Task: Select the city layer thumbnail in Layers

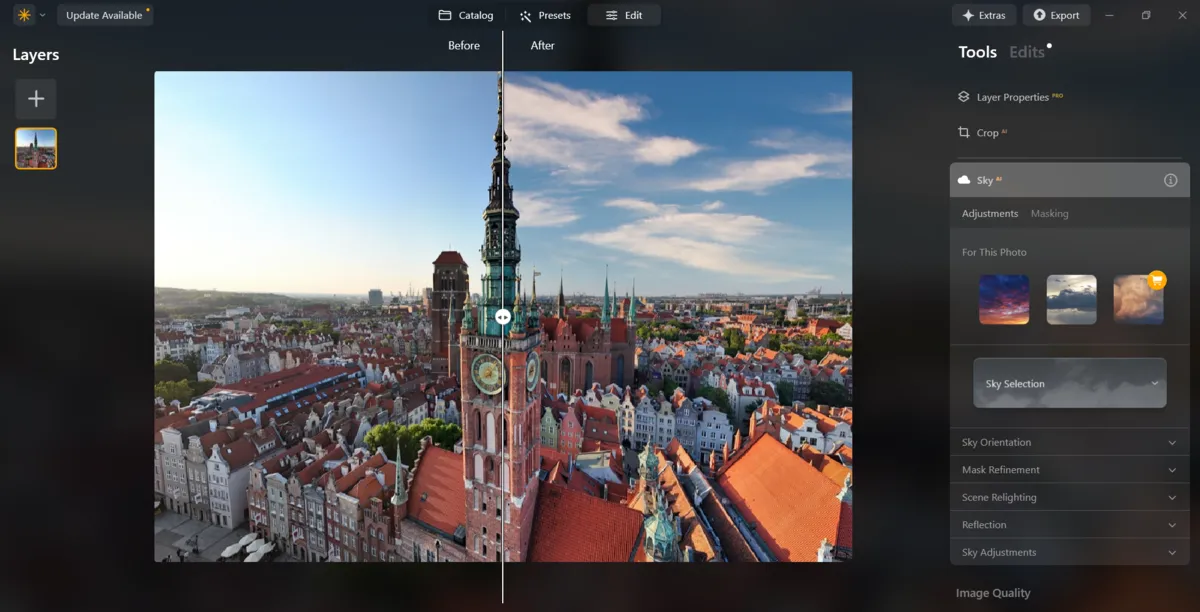Action: [x=36, y=148]
